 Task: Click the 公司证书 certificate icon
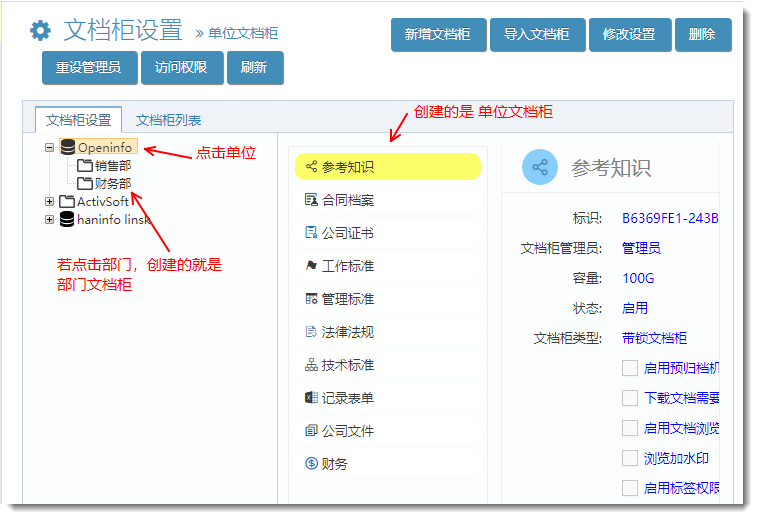[x=311, y=233]
